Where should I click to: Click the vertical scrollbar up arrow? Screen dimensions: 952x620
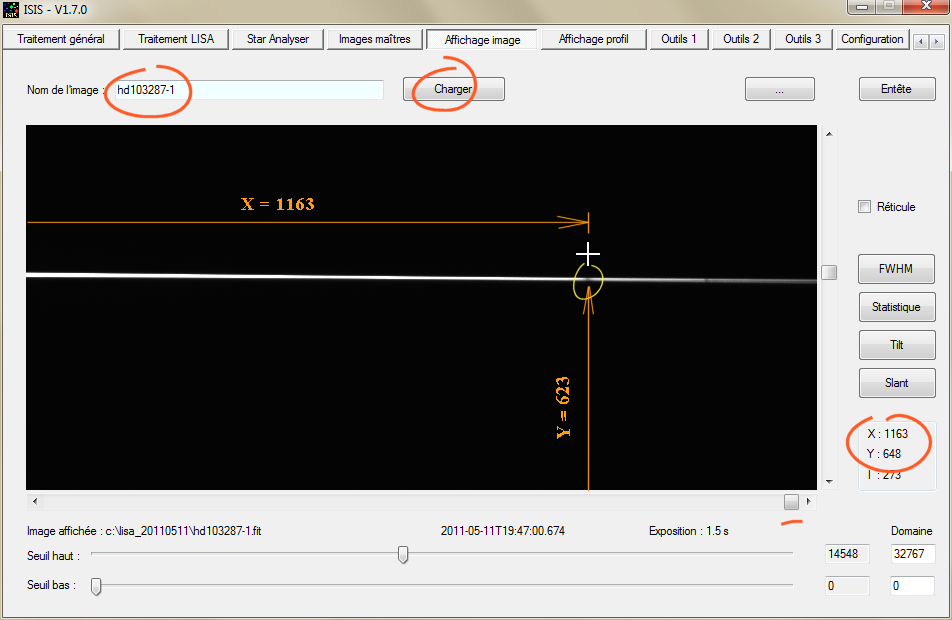[x=829, y=134]
